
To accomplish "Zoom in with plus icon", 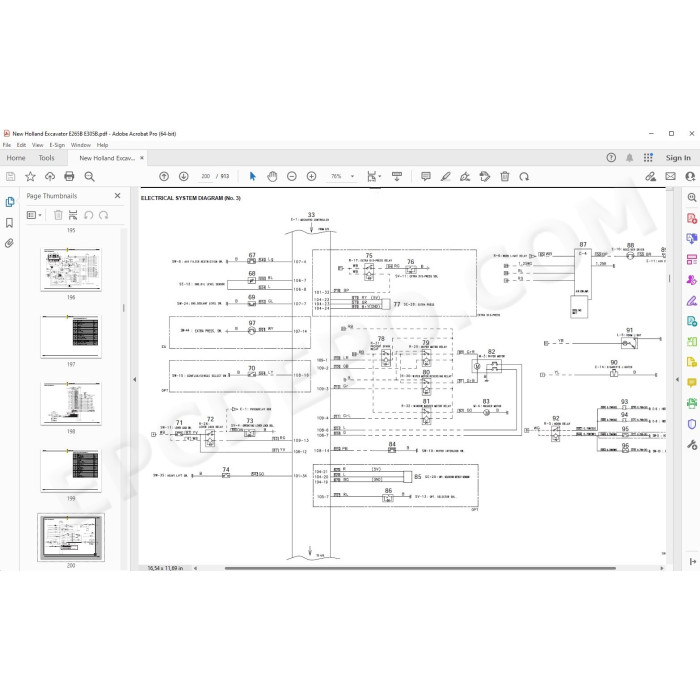I will pos(312,176).
